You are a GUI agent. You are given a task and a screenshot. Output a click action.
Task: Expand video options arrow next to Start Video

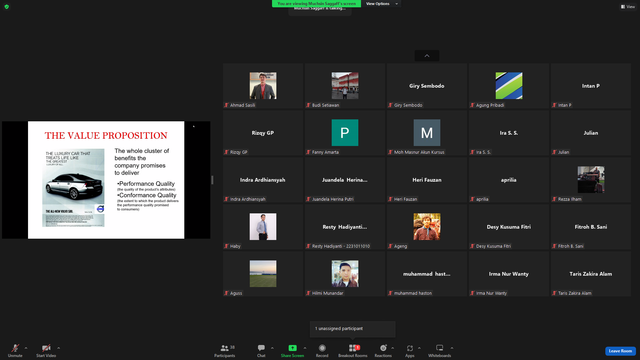click(x=58, y=348)
